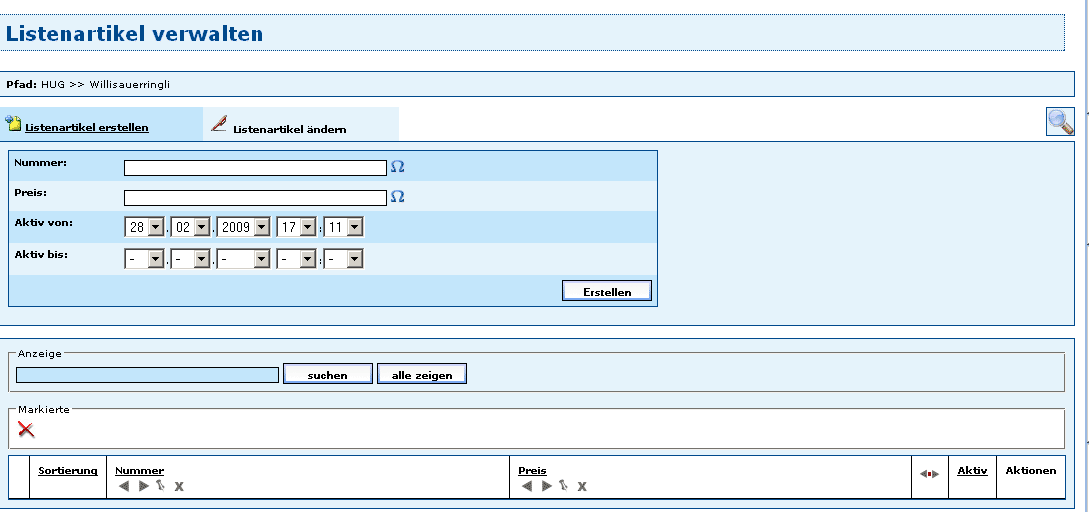
Task: Click the omega symbol next to Nummer field
Action: coord(397,167)
